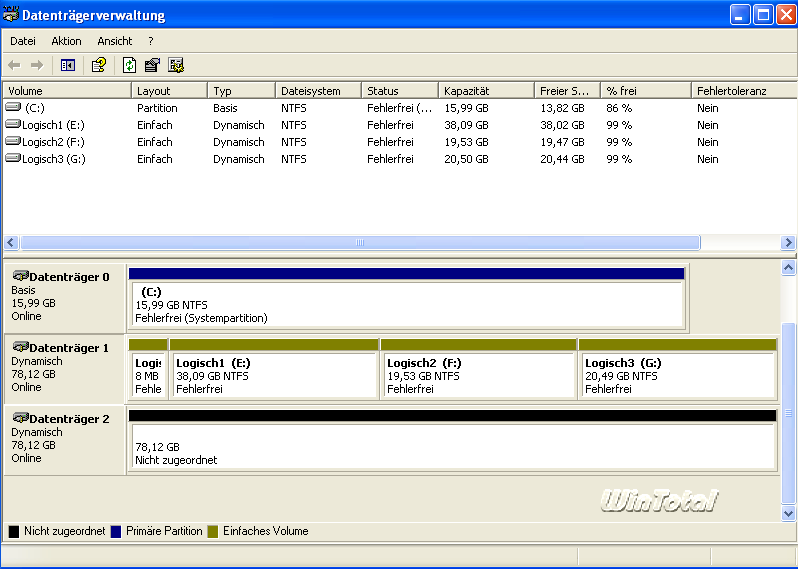Select the Datenträger 1 disk icon

(20, 347)
